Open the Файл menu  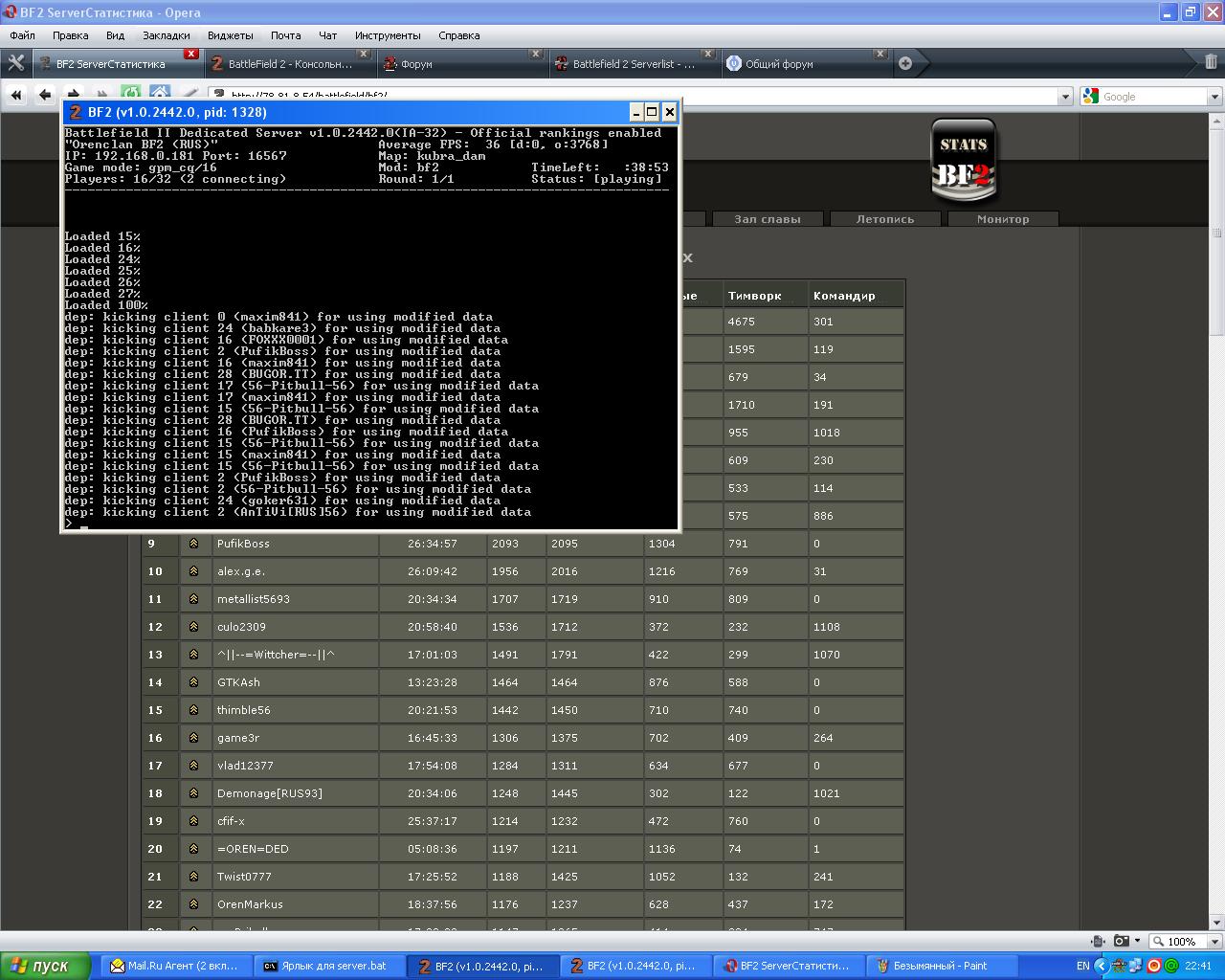(x=22, y=35)
